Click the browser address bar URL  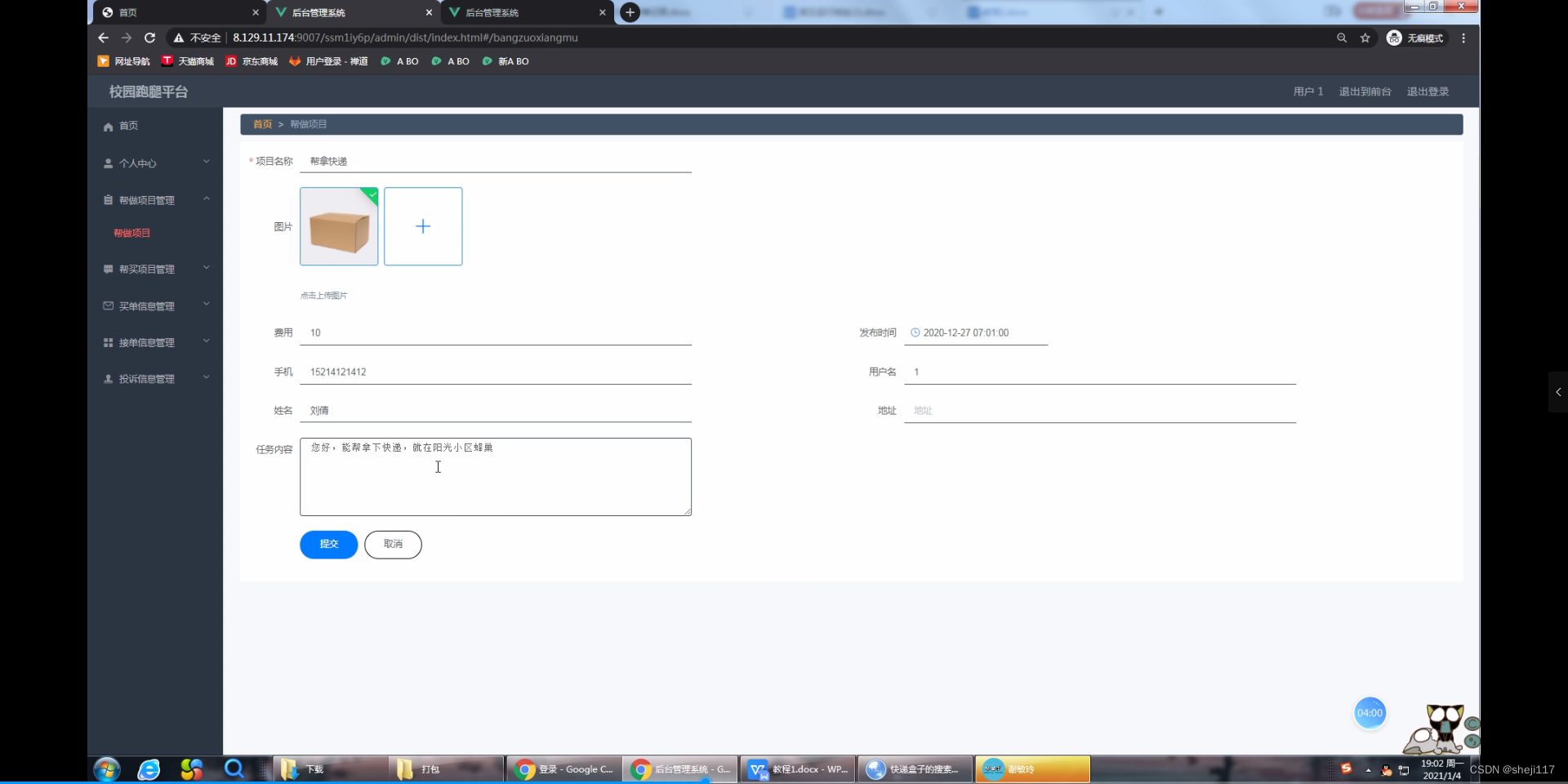(x=405, y=38)
